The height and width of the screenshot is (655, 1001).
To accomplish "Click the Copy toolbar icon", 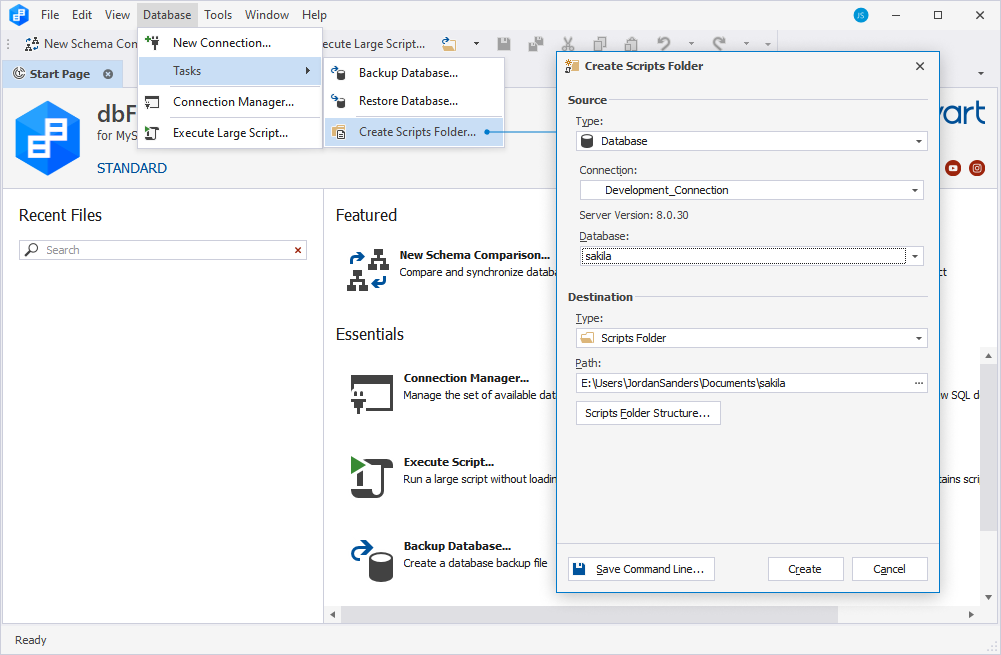I will coord(599,44).
